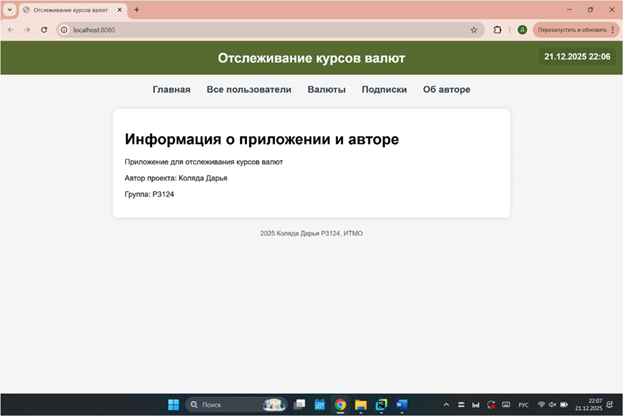The height and width of the screenshot is (416, 623).
Task: Go to the Главная navigation item
Action: 171,90
